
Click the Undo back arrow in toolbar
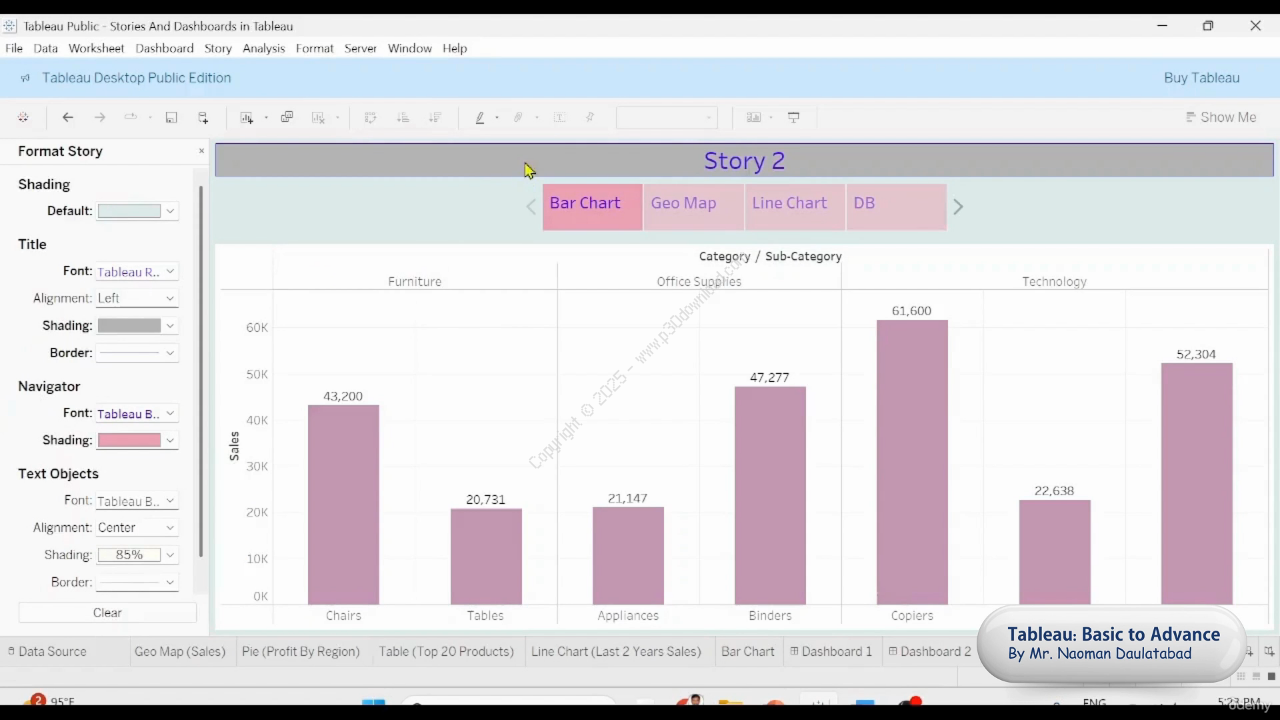point(68,117)
